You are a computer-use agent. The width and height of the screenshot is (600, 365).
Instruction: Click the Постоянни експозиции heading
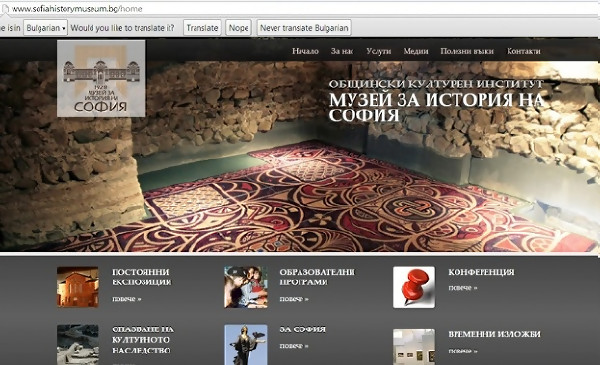click(x=142, y=277)
